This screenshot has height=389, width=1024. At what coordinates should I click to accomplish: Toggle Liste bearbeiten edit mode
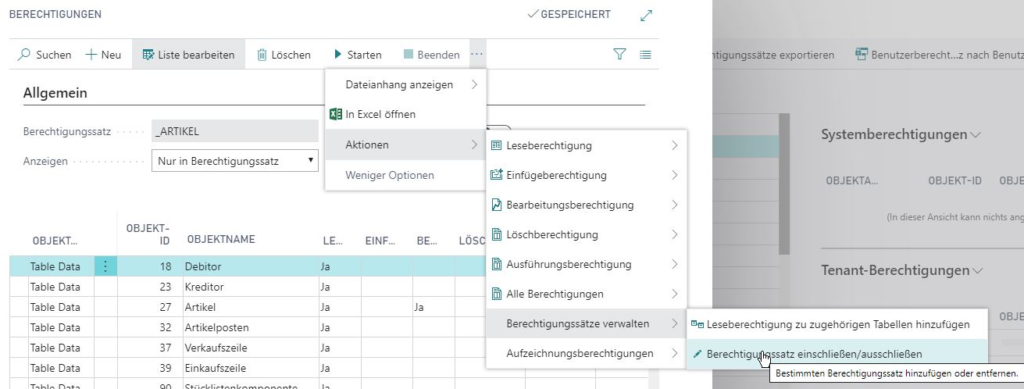tap(188, 55)
